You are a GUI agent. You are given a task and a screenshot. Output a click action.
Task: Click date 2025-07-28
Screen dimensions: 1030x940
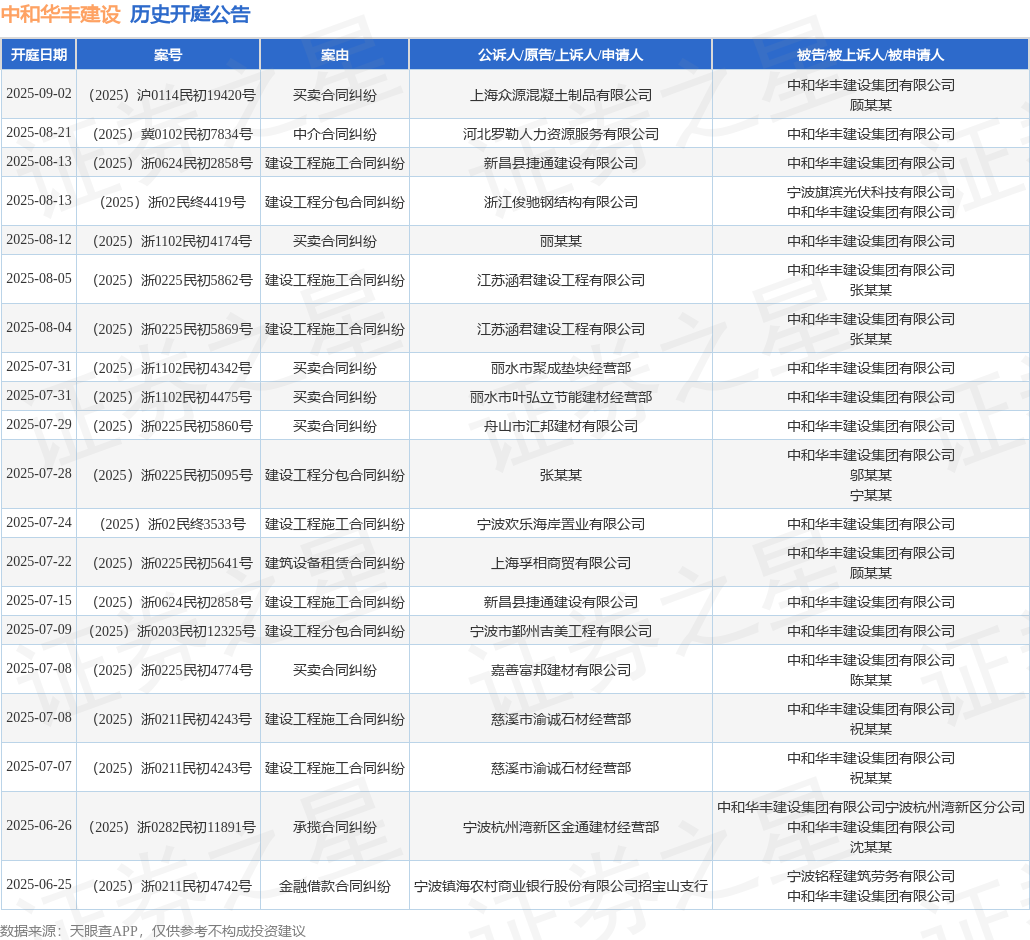(x=39, y=474)
